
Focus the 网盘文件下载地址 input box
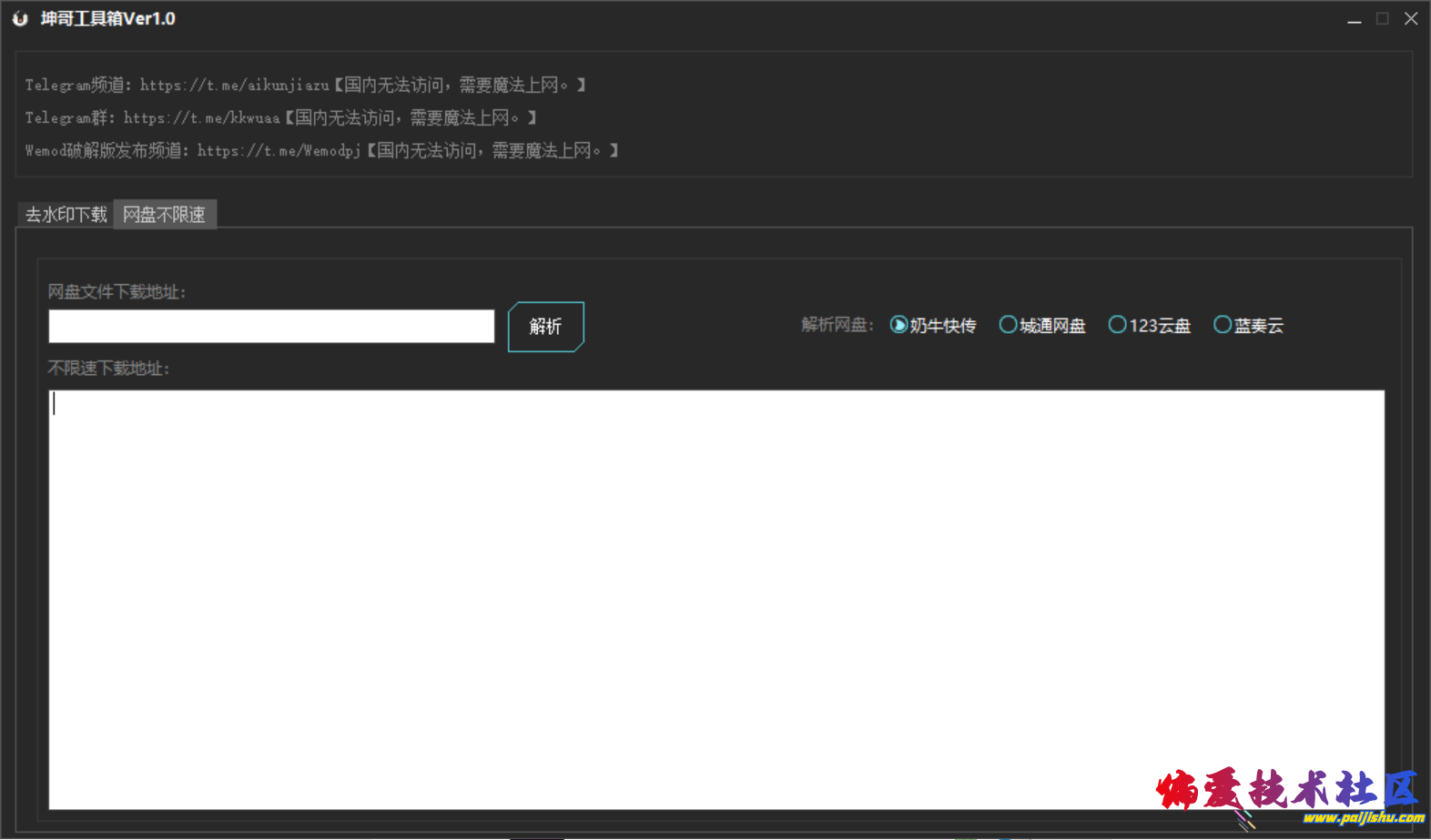click(271, 327)
